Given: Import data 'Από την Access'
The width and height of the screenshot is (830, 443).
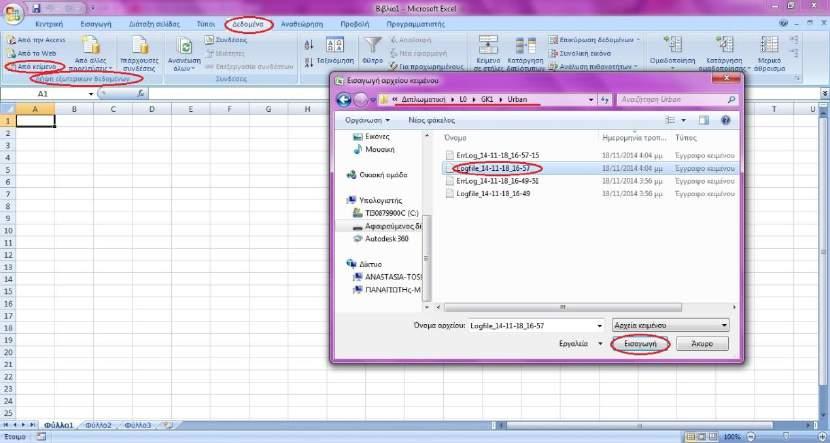Looking at the screenshot, I should point(36,40).
